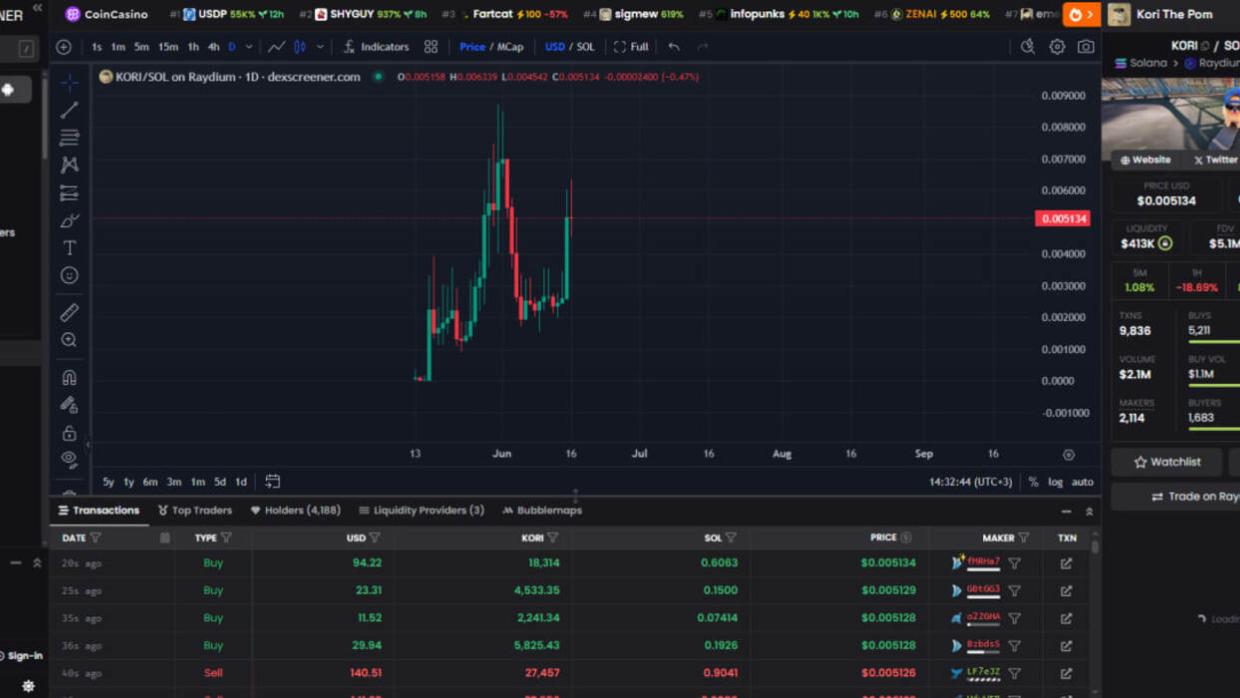Select the 15m timeframe

click(x=168, y=47)
